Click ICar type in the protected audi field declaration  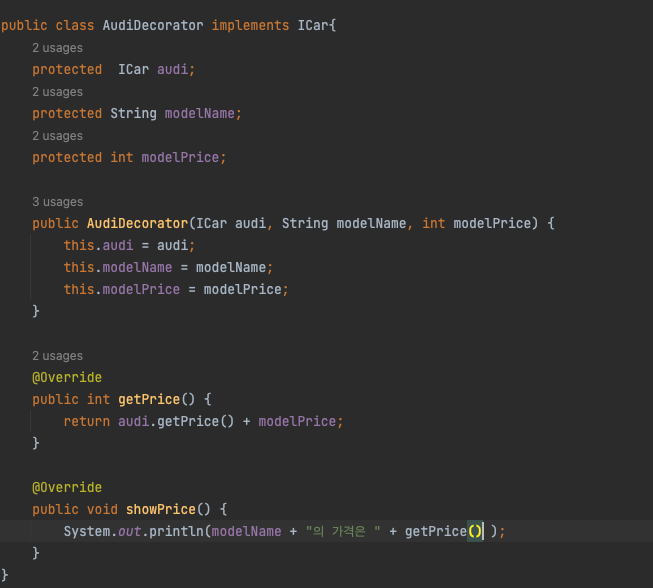[133, 69]
